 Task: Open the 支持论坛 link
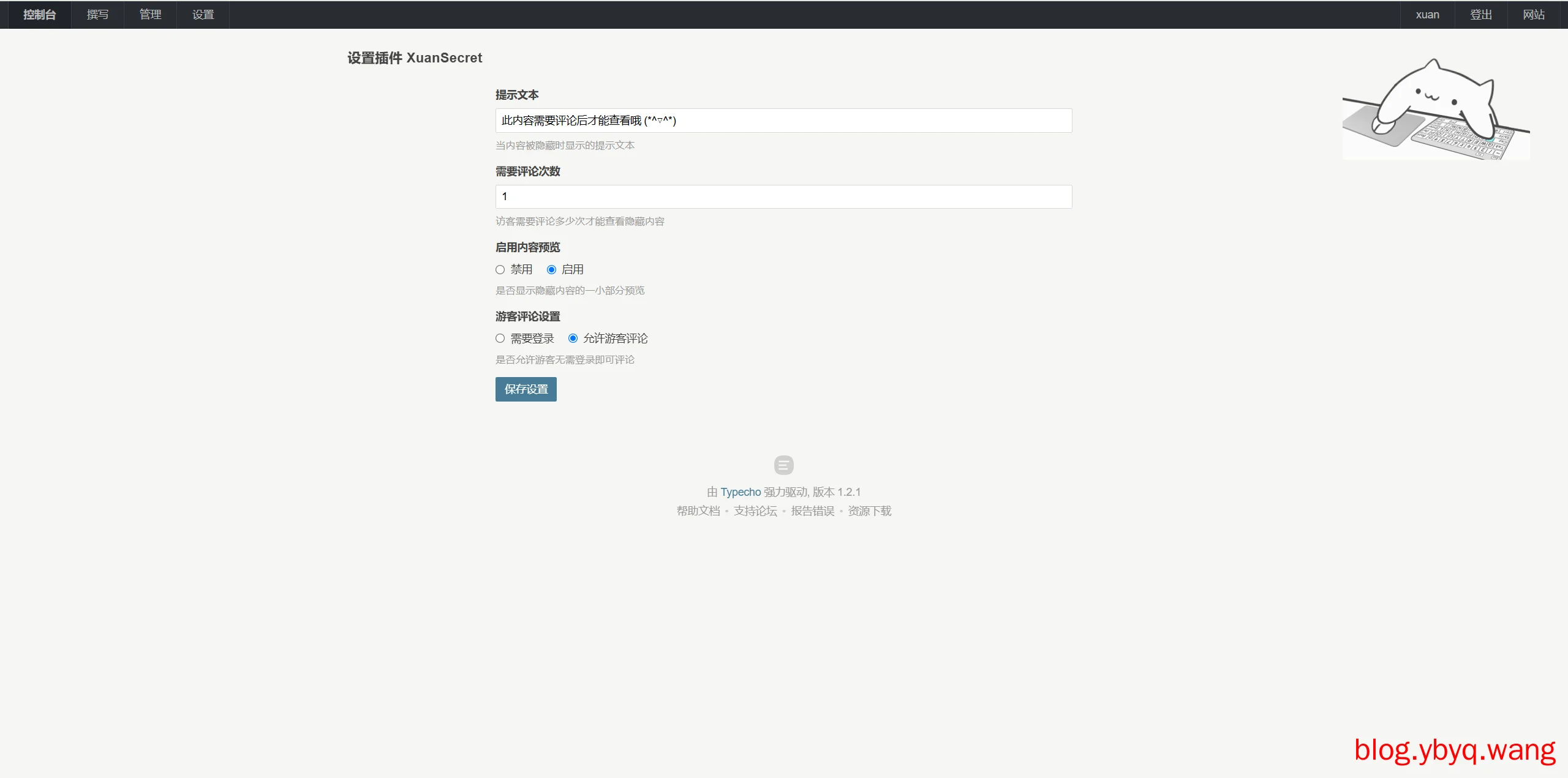click(x=755, y=511)
